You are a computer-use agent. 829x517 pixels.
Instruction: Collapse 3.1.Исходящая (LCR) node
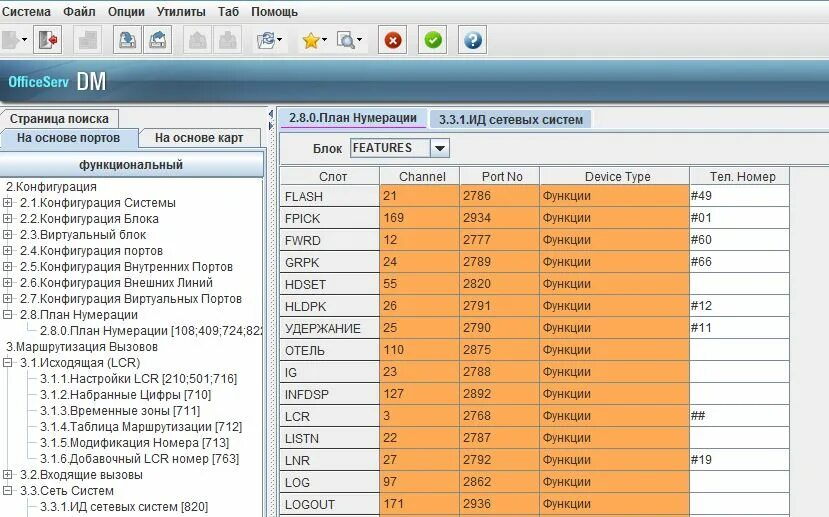7,363
